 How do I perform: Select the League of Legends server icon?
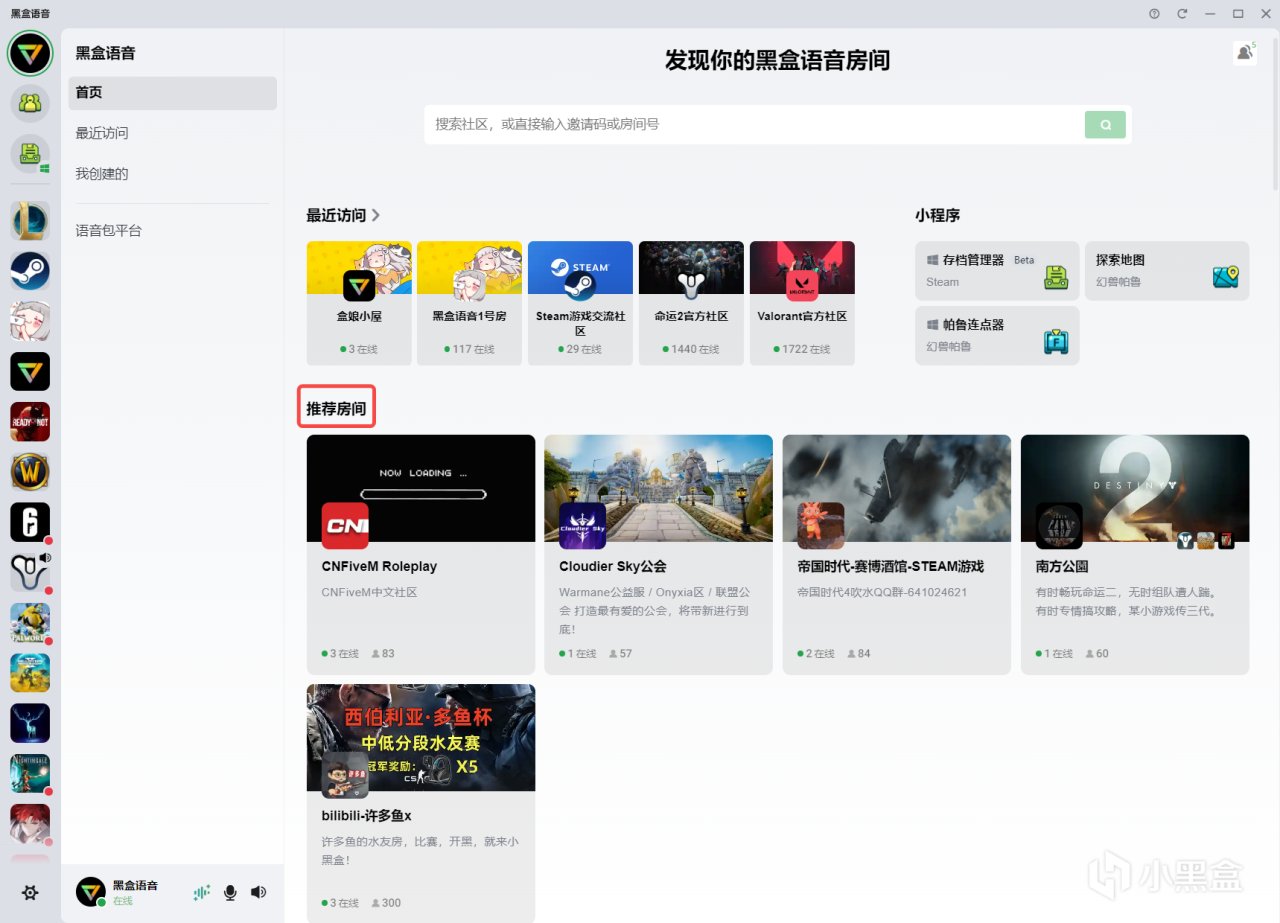pyautogui.click(x=30, y=220)
